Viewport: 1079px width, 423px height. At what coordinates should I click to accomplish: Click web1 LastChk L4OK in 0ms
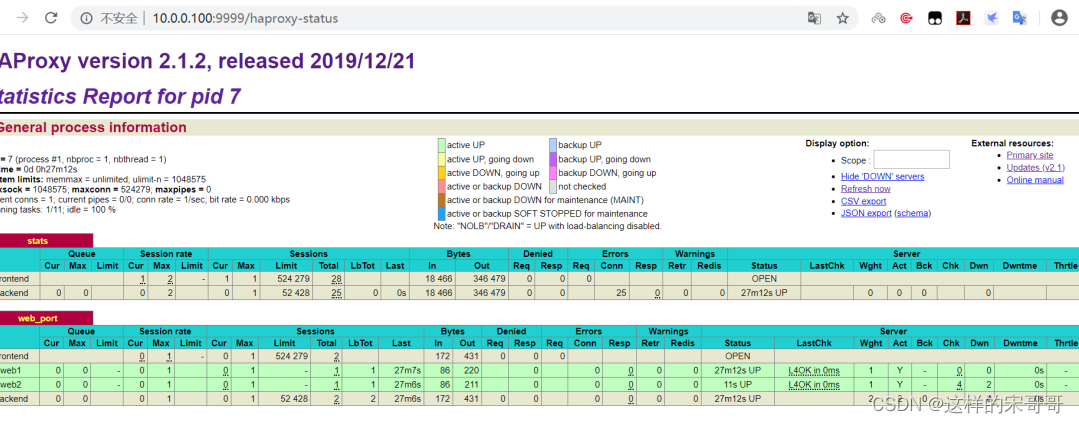pos(814,371)
